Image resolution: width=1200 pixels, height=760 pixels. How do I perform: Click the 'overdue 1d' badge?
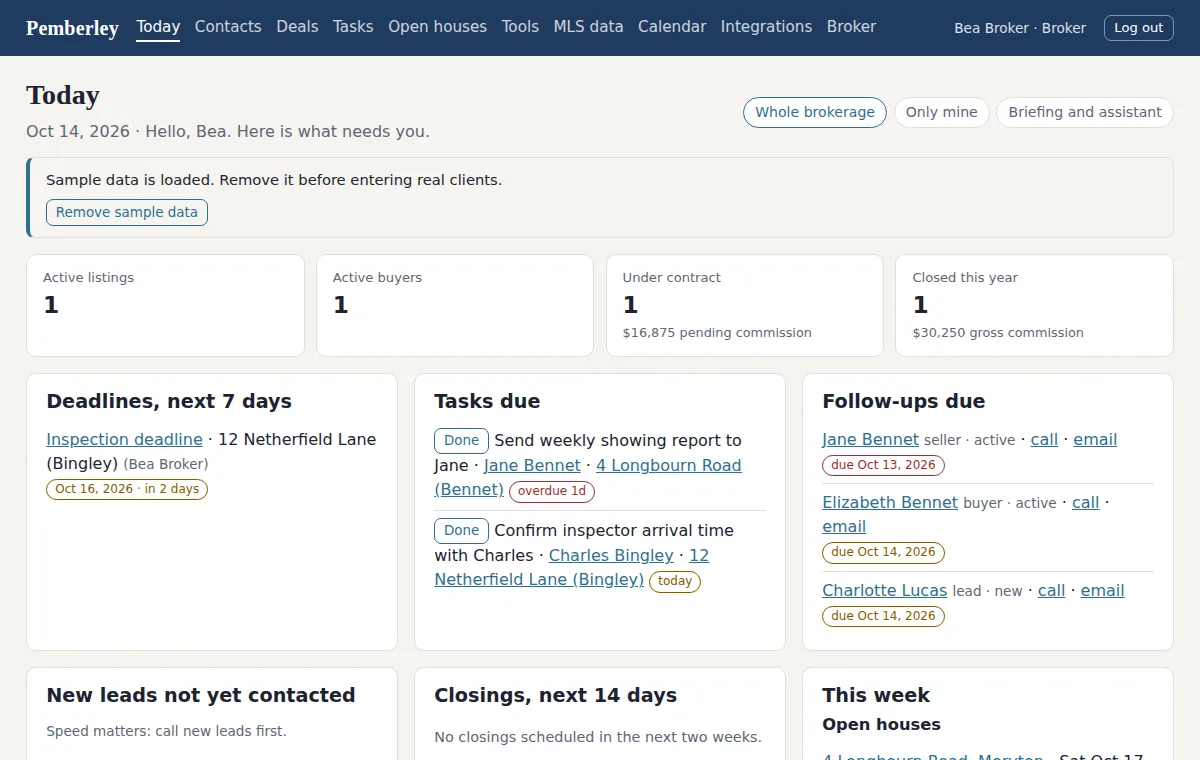552,491
